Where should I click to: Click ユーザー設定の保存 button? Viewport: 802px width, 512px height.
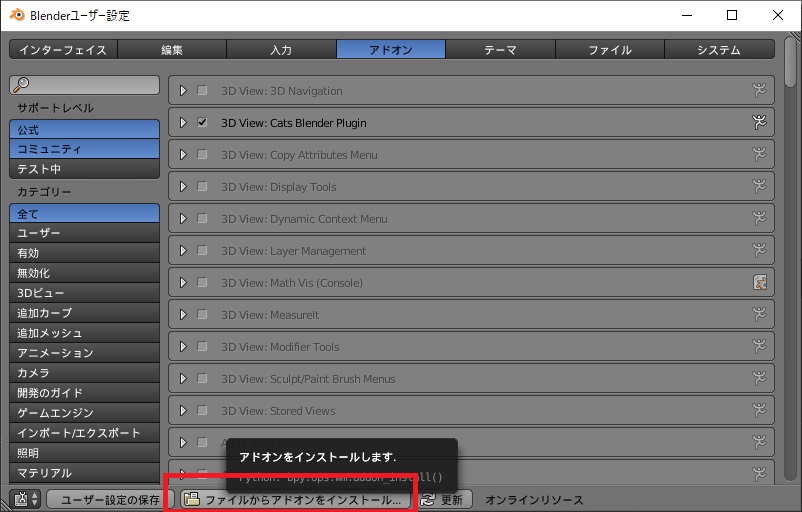[x=110, y=499]
